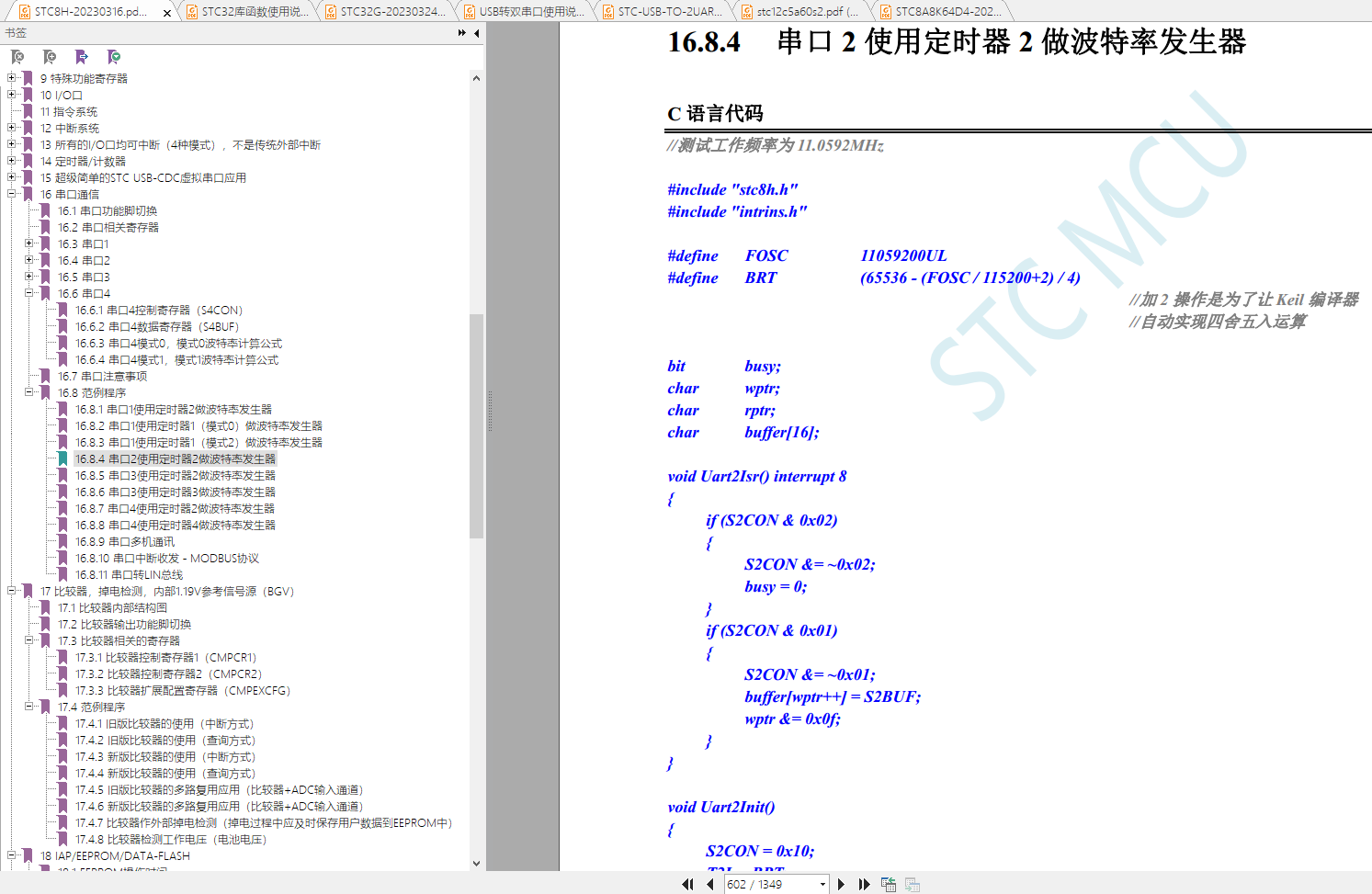Screen dimensions: 1372x894
Task: Click the bookmark icon beside 16.8.11 串口转LIN总线
Action: (x=62, y=575)
